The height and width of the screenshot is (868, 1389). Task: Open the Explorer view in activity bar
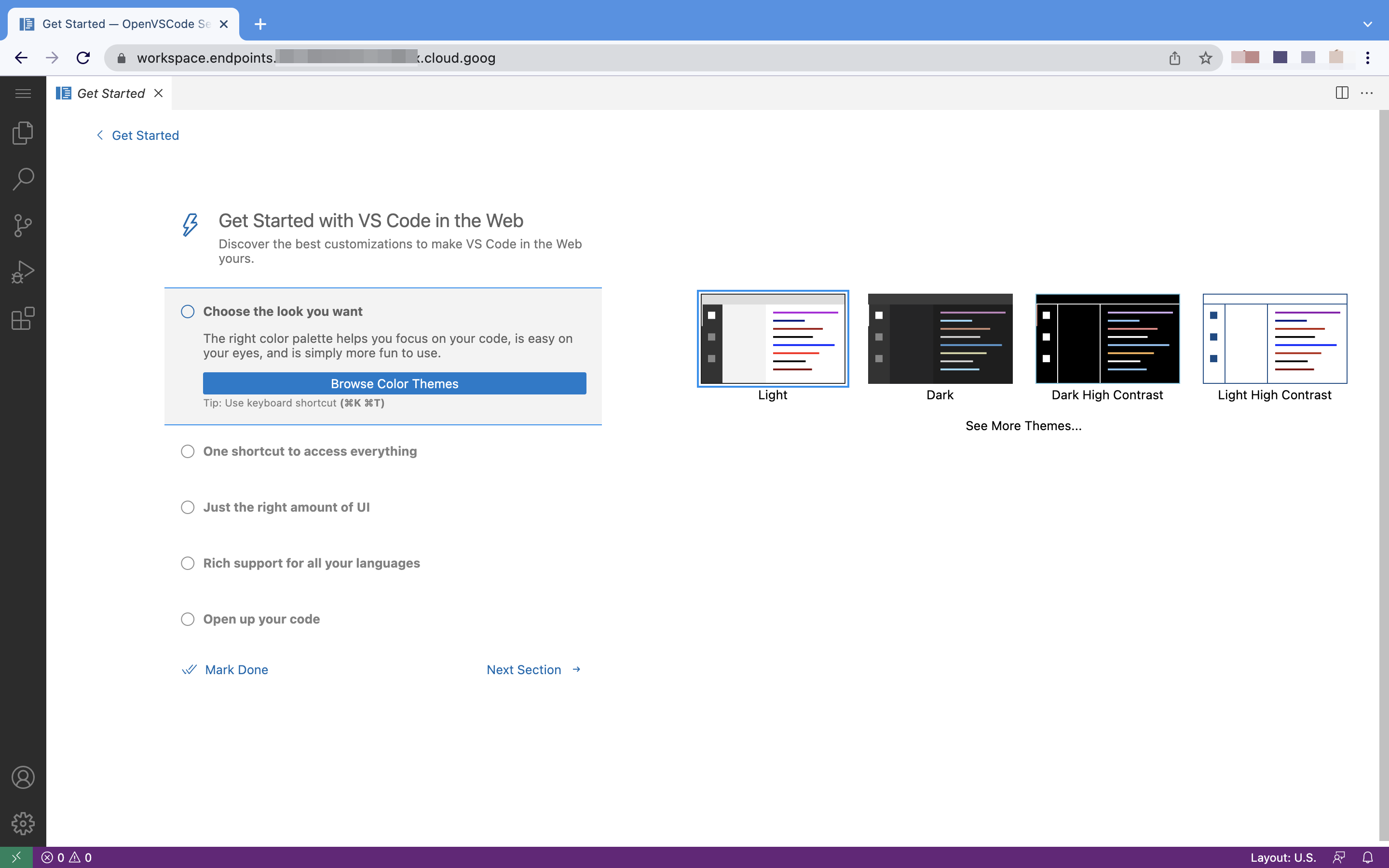pos(23,133)
